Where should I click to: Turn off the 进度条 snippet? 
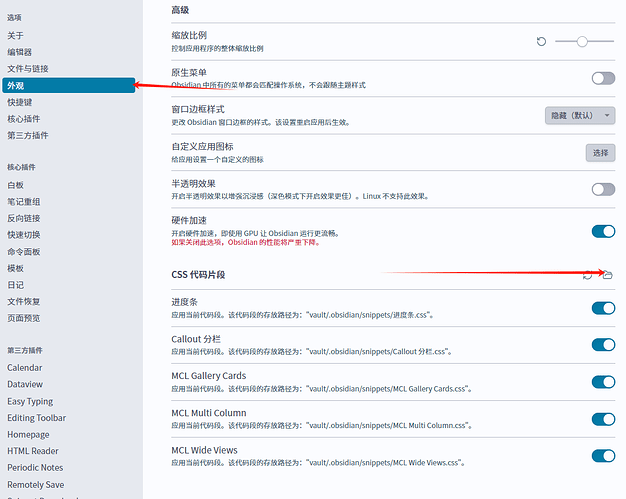[x=603, y=308]
